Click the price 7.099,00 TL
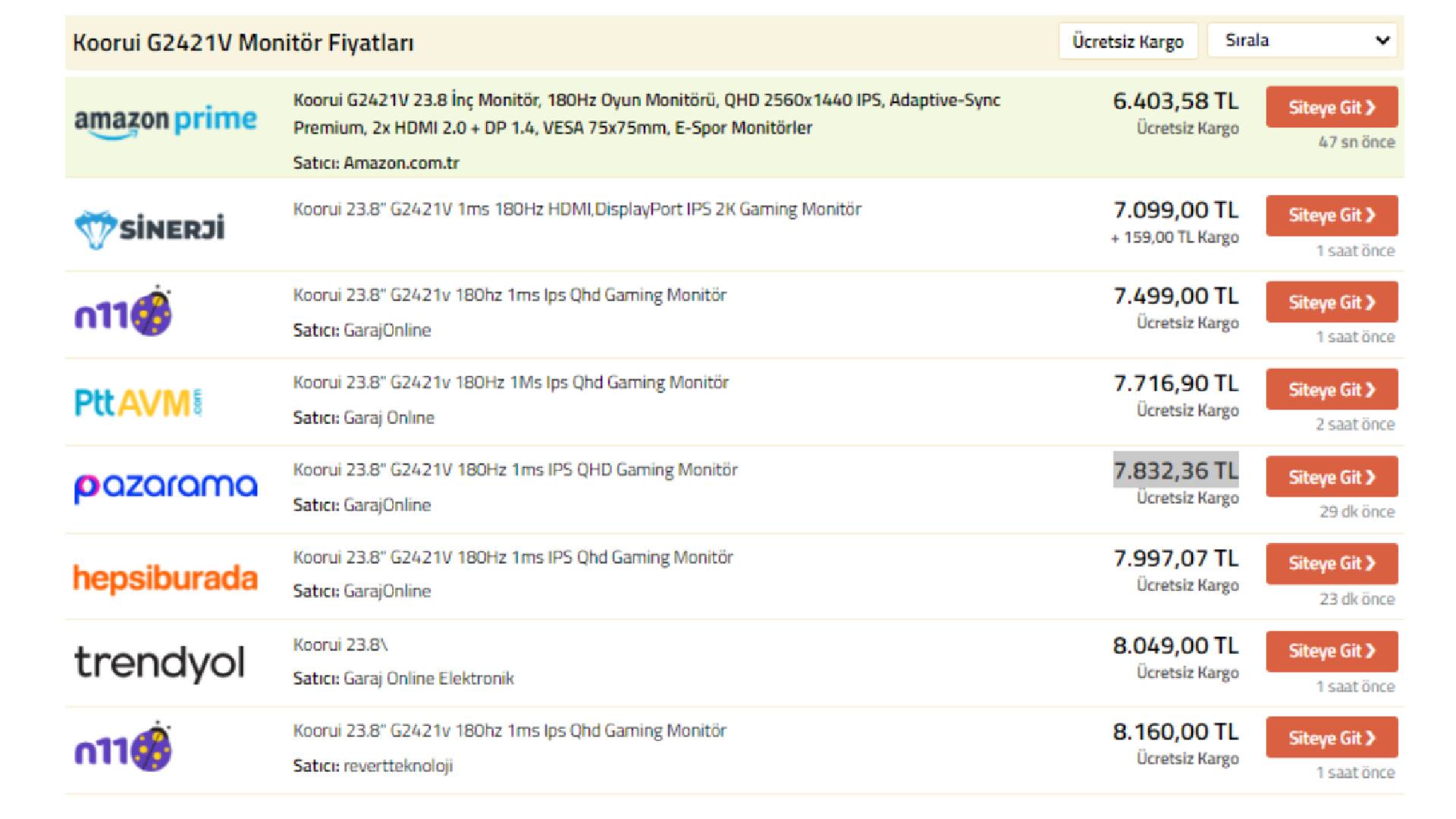The height and width of the screenshot is (819, 1456). pos(1175,210)
